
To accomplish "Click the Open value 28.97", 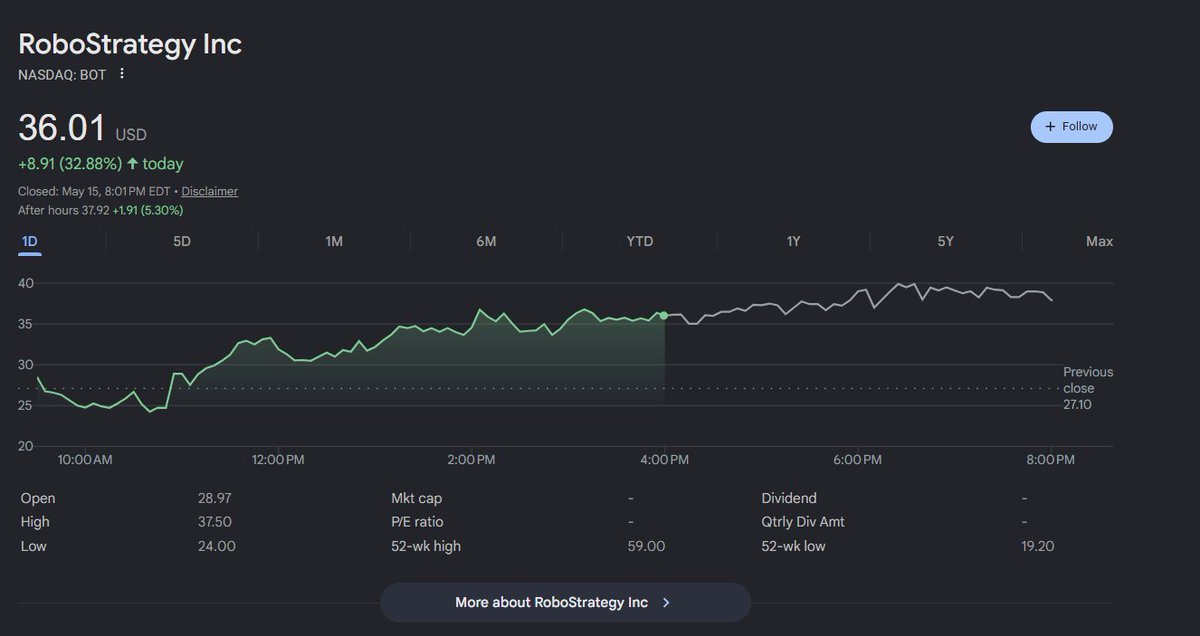I will click(215, 498).
